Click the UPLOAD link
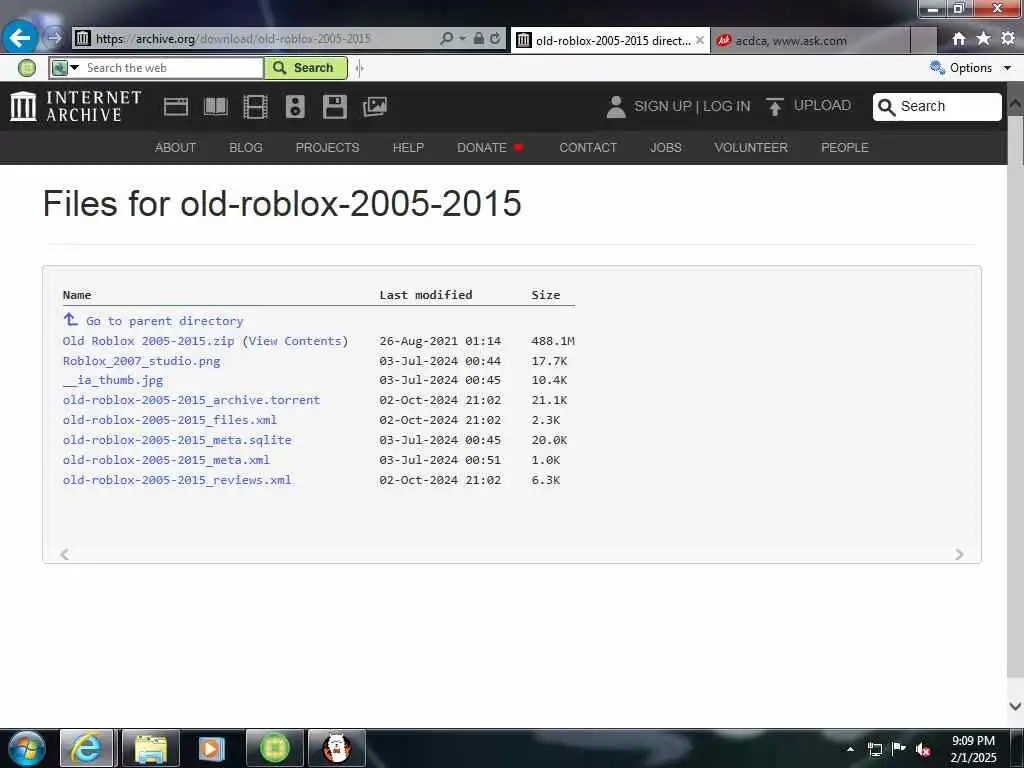The width and height of the screenshot is (1024, 768). point(822,106)
